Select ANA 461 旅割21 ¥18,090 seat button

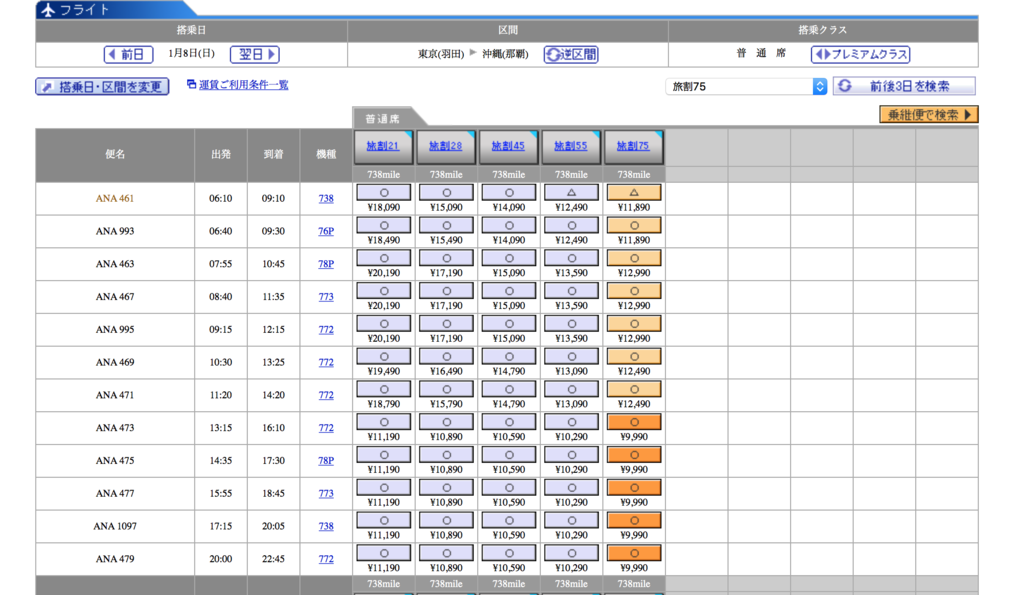(x=383, y=193)
